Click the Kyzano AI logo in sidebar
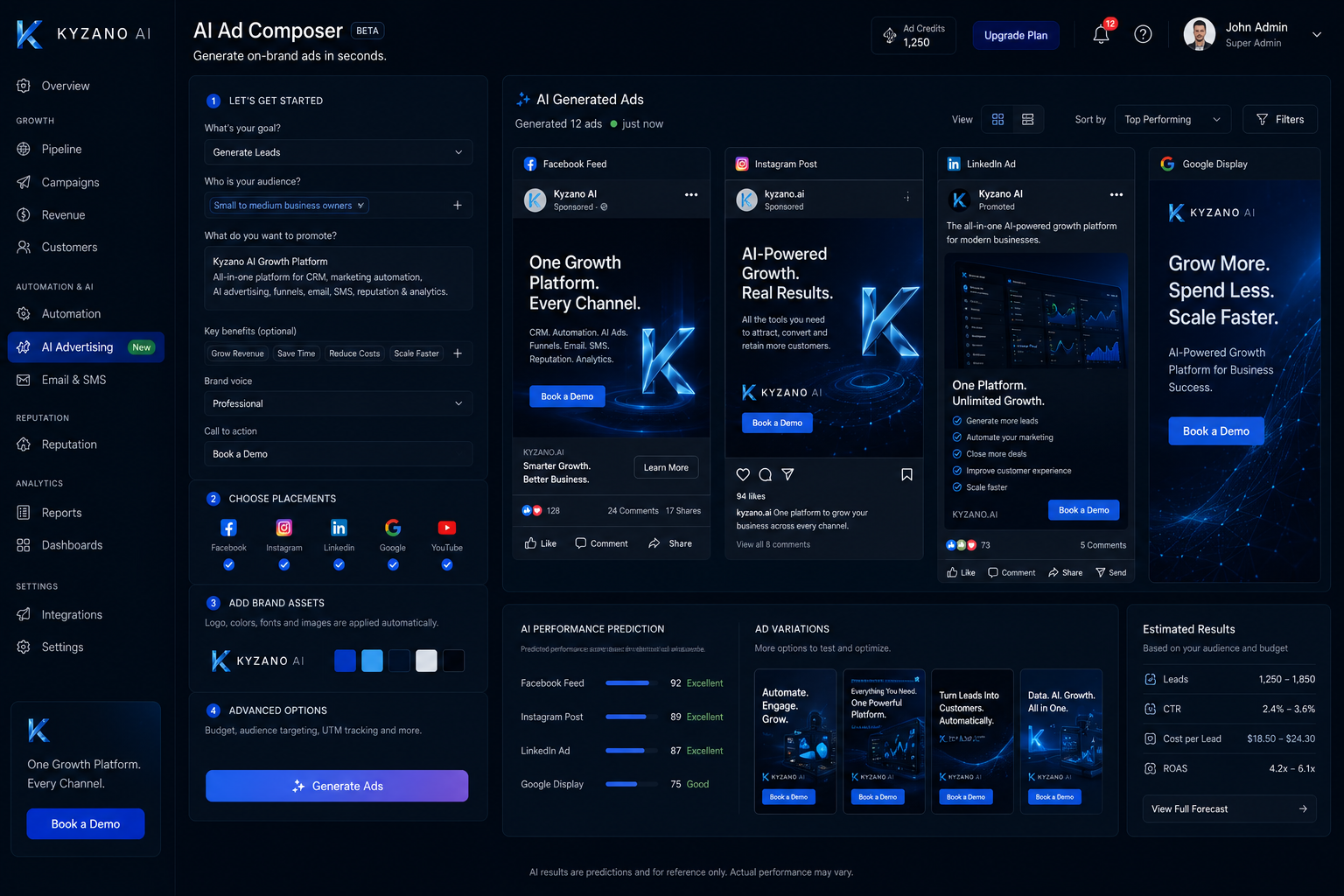This screenshot has height=896, width=1344. tap(83, 34)
